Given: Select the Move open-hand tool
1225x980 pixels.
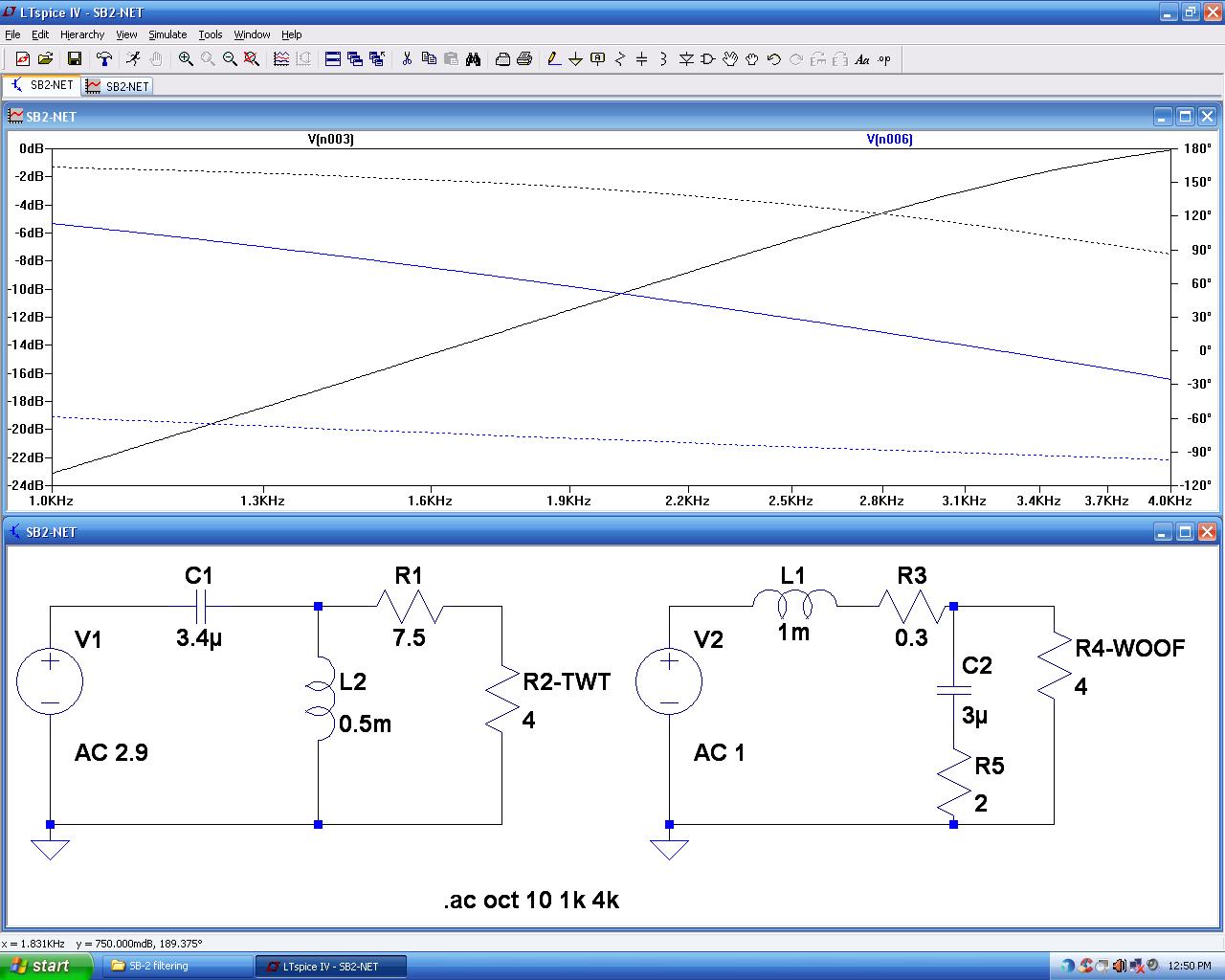Looking at the screenshot, I should click(x=730, y=59).
